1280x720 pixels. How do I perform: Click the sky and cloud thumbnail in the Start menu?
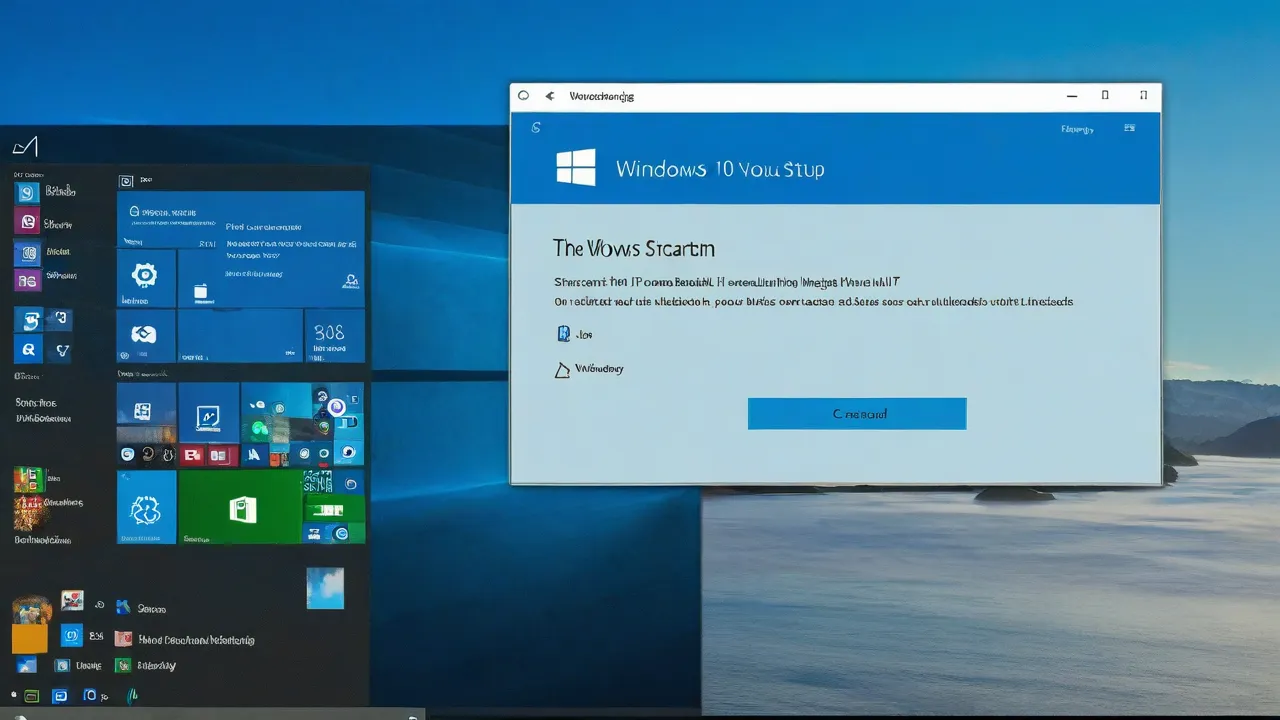tap(325, 588)
